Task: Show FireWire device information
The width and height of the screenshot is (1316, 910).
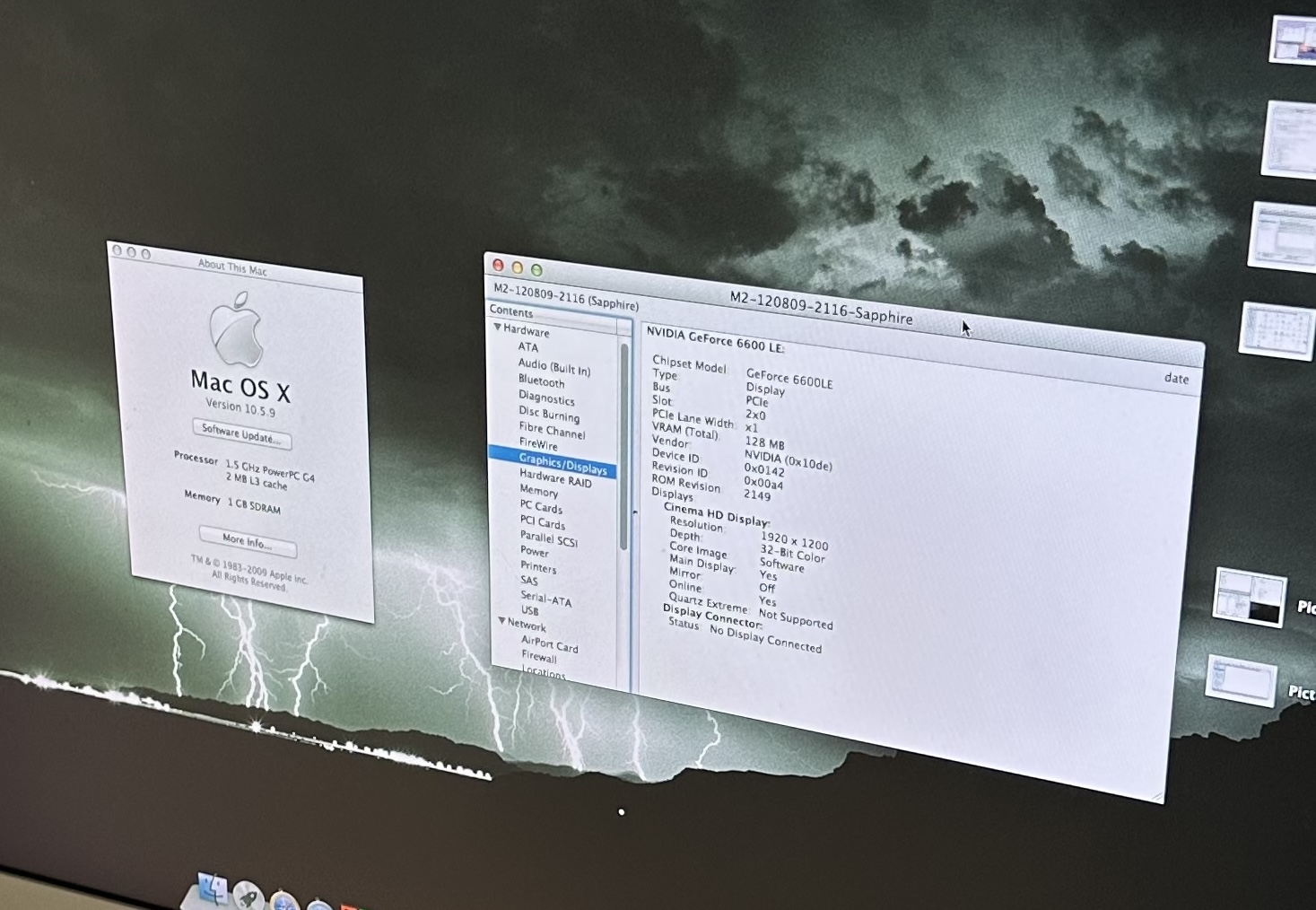Action: click(538, 444)
